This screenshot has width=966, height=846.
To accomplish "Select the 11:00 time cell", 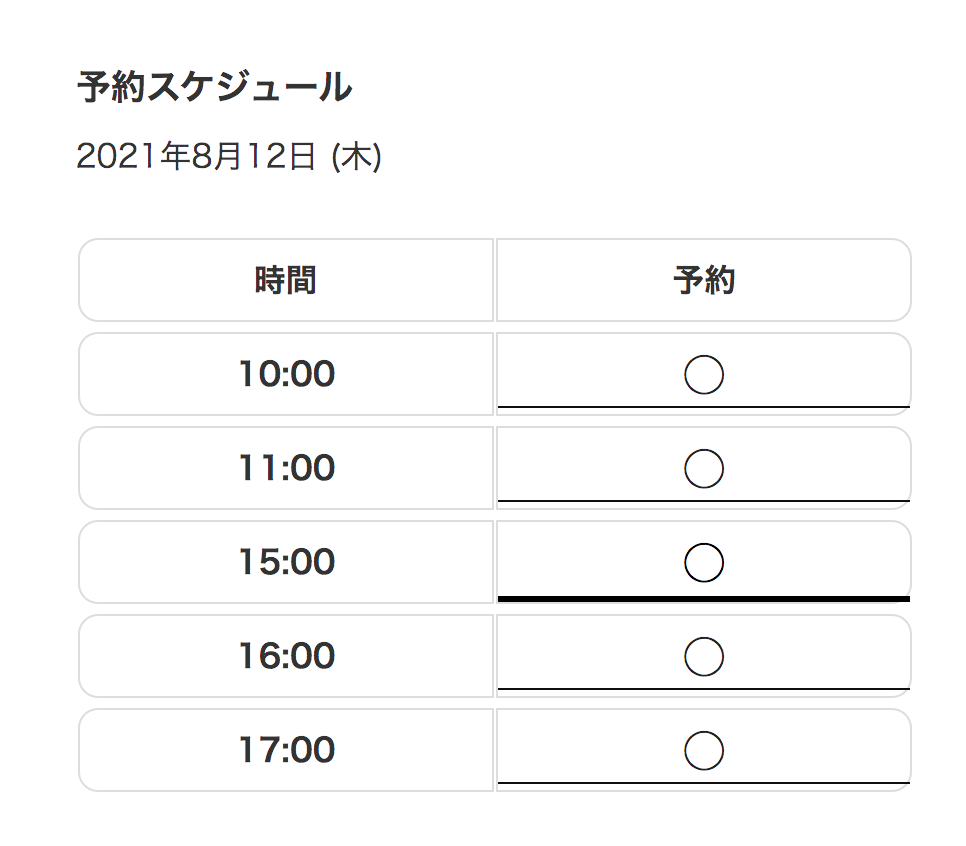I will 286,469.
